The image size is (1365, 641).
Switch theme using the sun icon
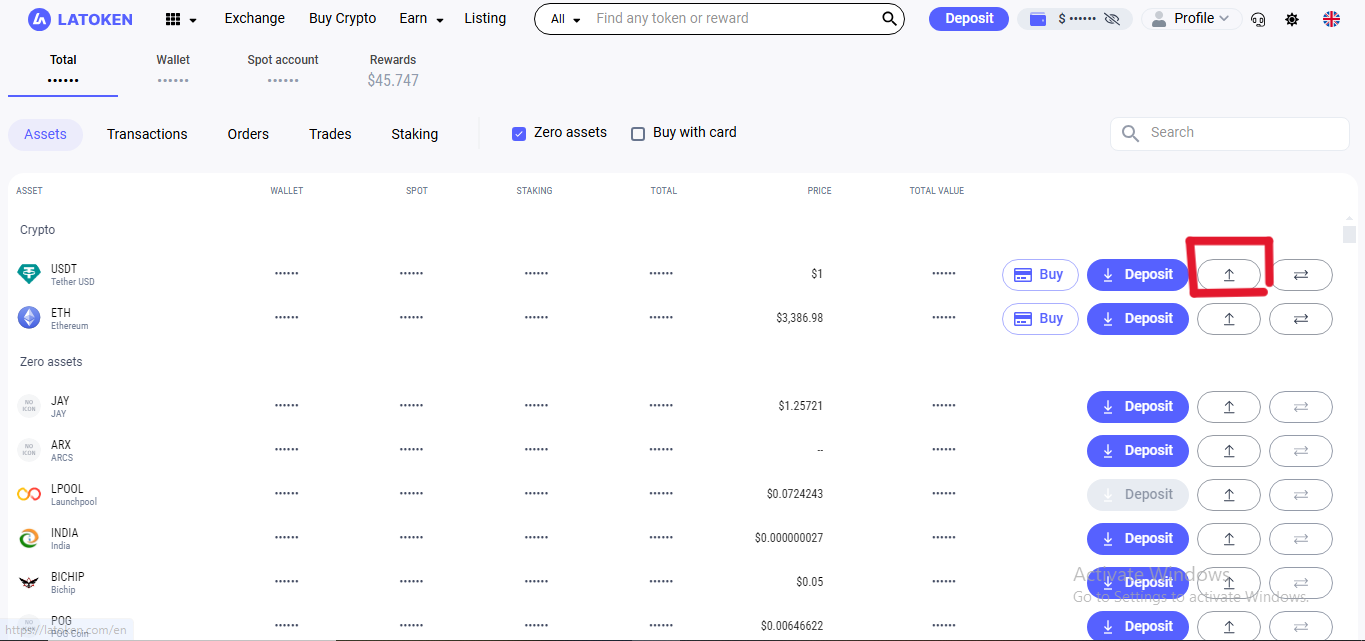1292,19
